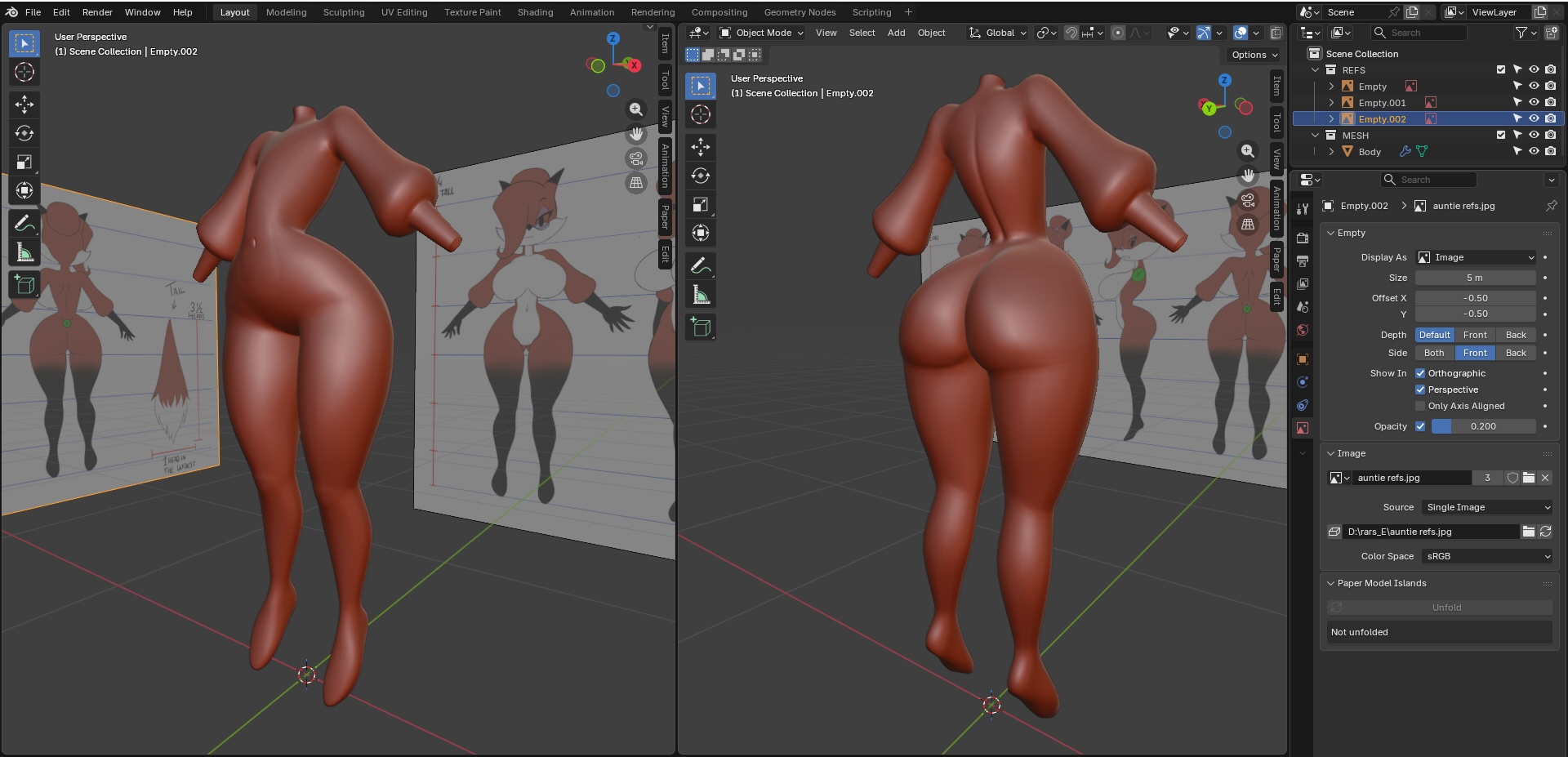Image resolution: width=1568 pixels, height=757 pixels.
Task: Expand the Body object in outliner
Action: pyautogui.click(x=1331, y=152)
